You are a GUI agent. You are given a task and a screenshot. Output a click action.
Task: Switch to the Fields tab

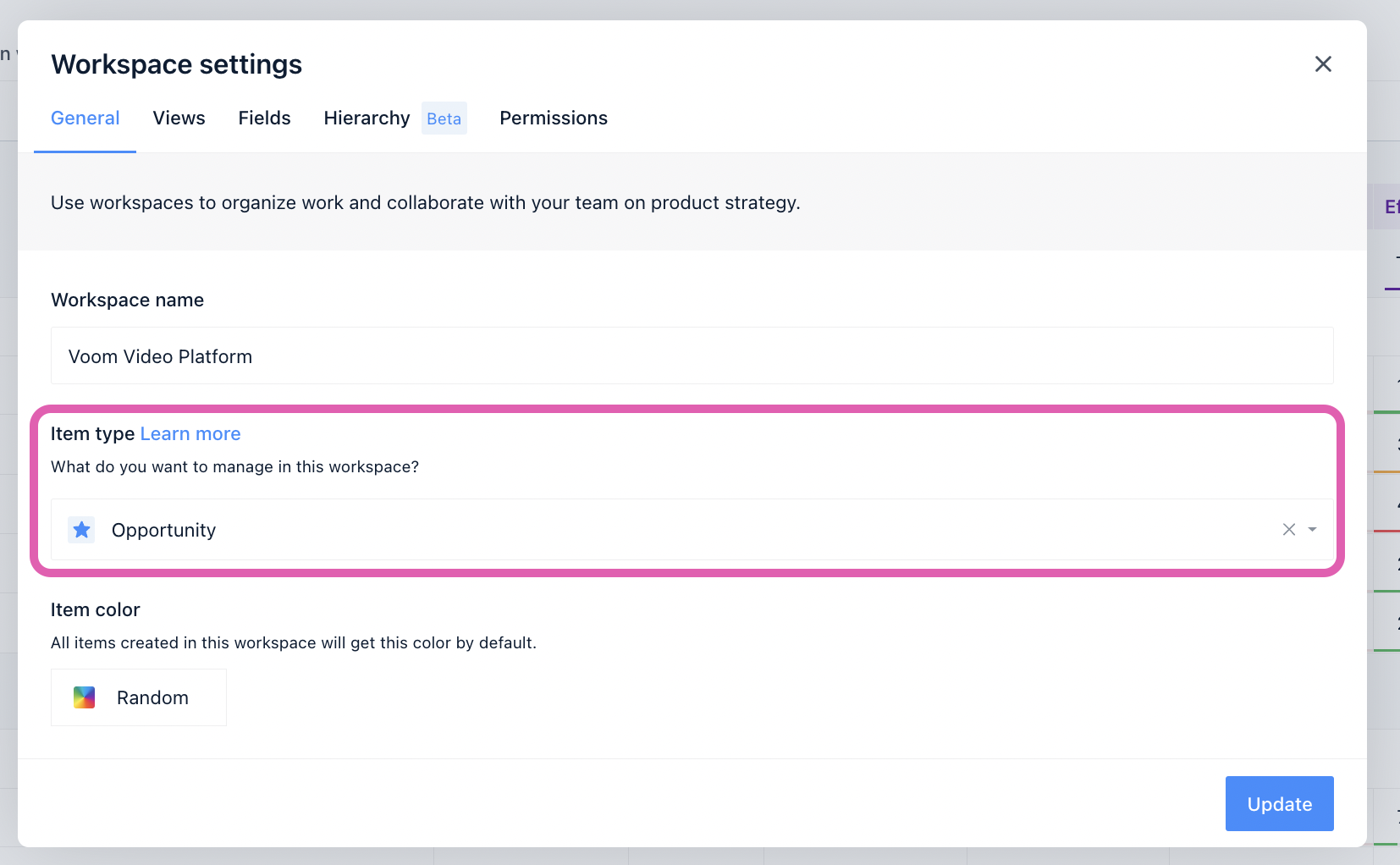click(x=264, y=118)
